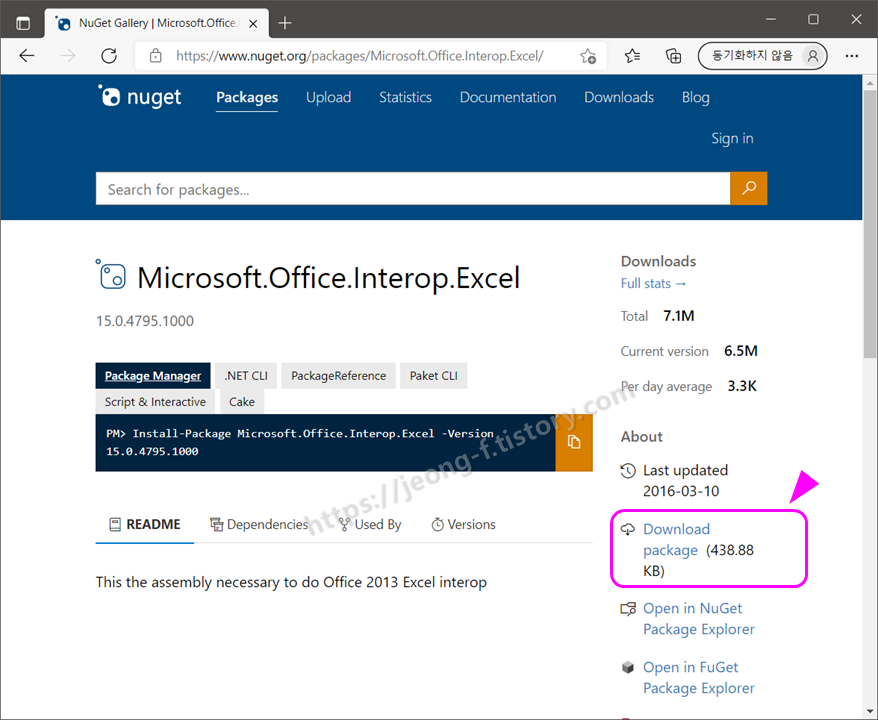
Task: Copy the install command with copy icon
Action: [574, 442]
